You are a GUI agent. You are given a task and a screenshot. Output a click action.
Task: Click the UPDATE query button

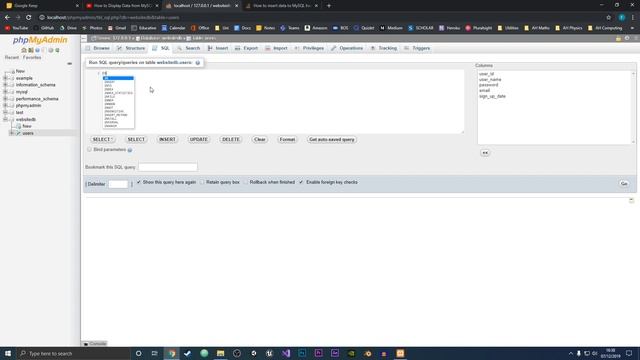click(x=199, y=140)
